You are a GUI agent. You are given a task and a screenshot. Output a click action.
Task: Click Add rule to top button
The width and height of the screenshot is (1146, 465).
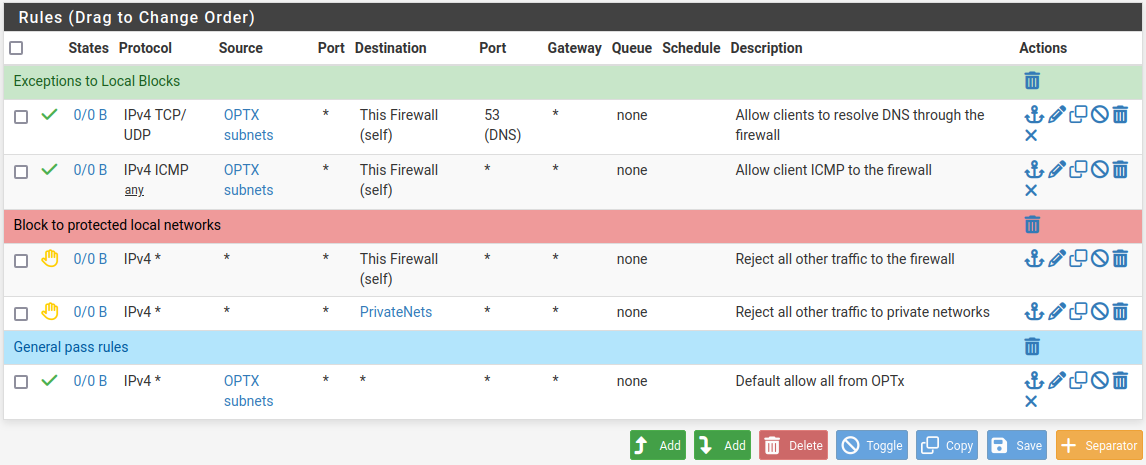[658, 445]
